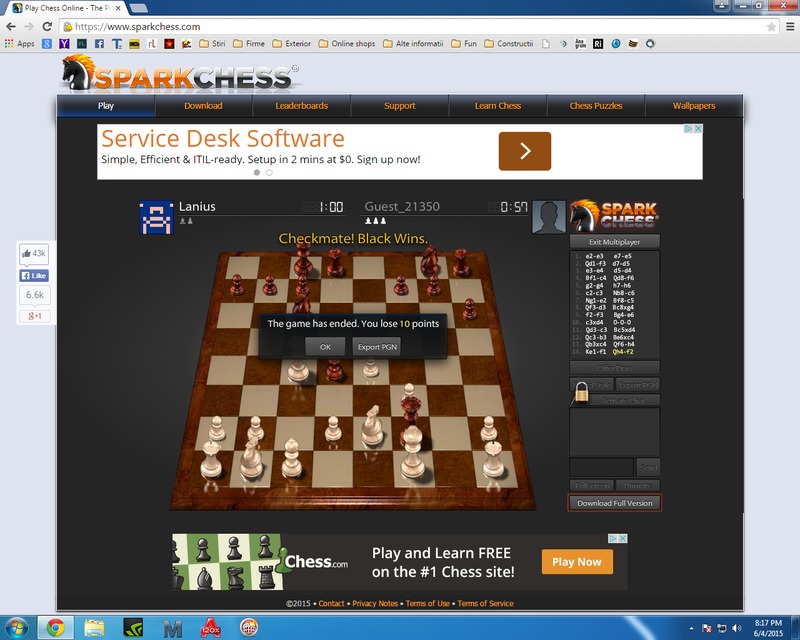This screenshot has height=640, width=800.
Task: Open the Download tab
Action: click(204, 106)
